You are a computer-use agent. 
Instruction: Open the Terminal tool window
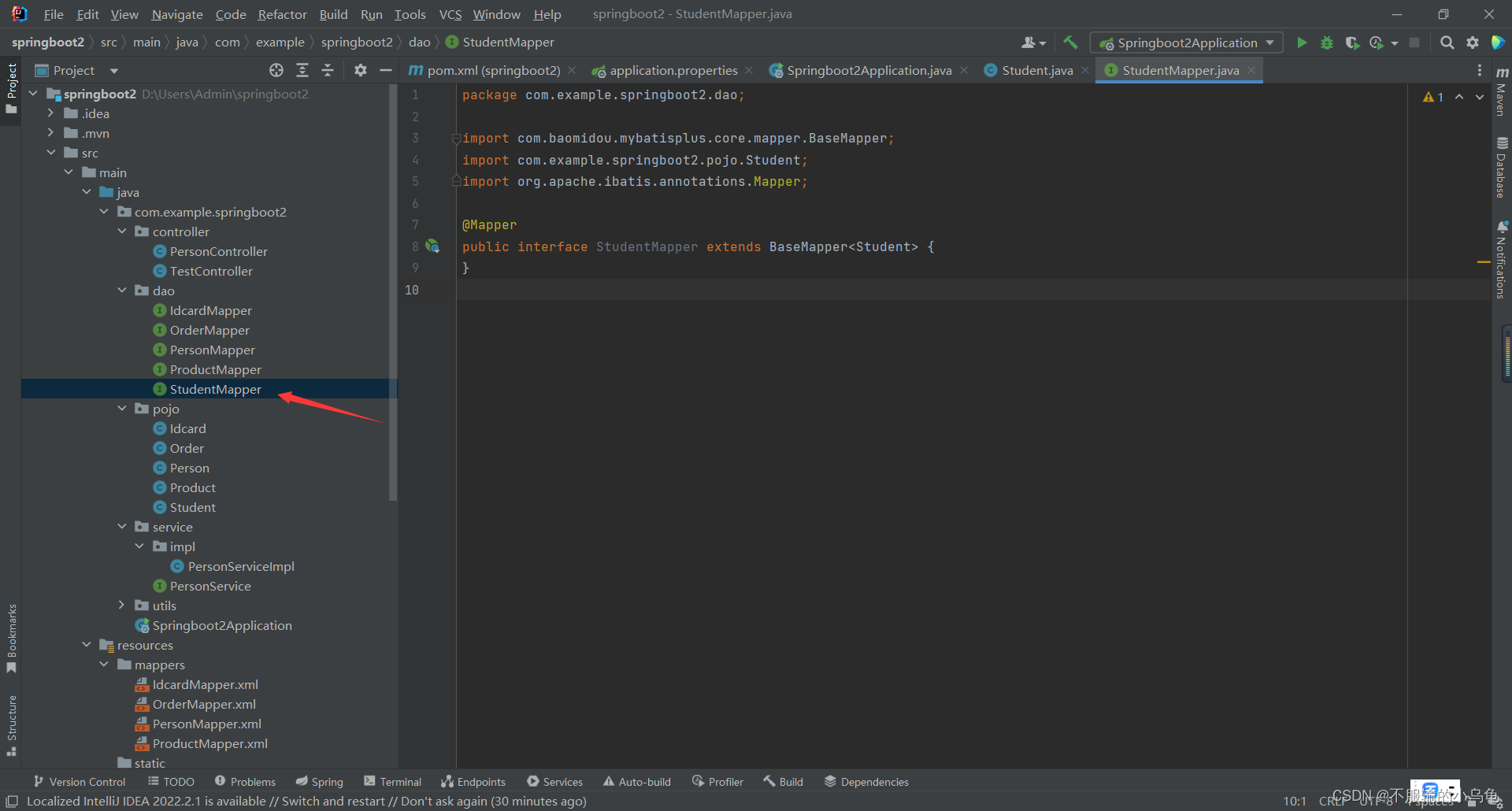[x=392, y=782]
